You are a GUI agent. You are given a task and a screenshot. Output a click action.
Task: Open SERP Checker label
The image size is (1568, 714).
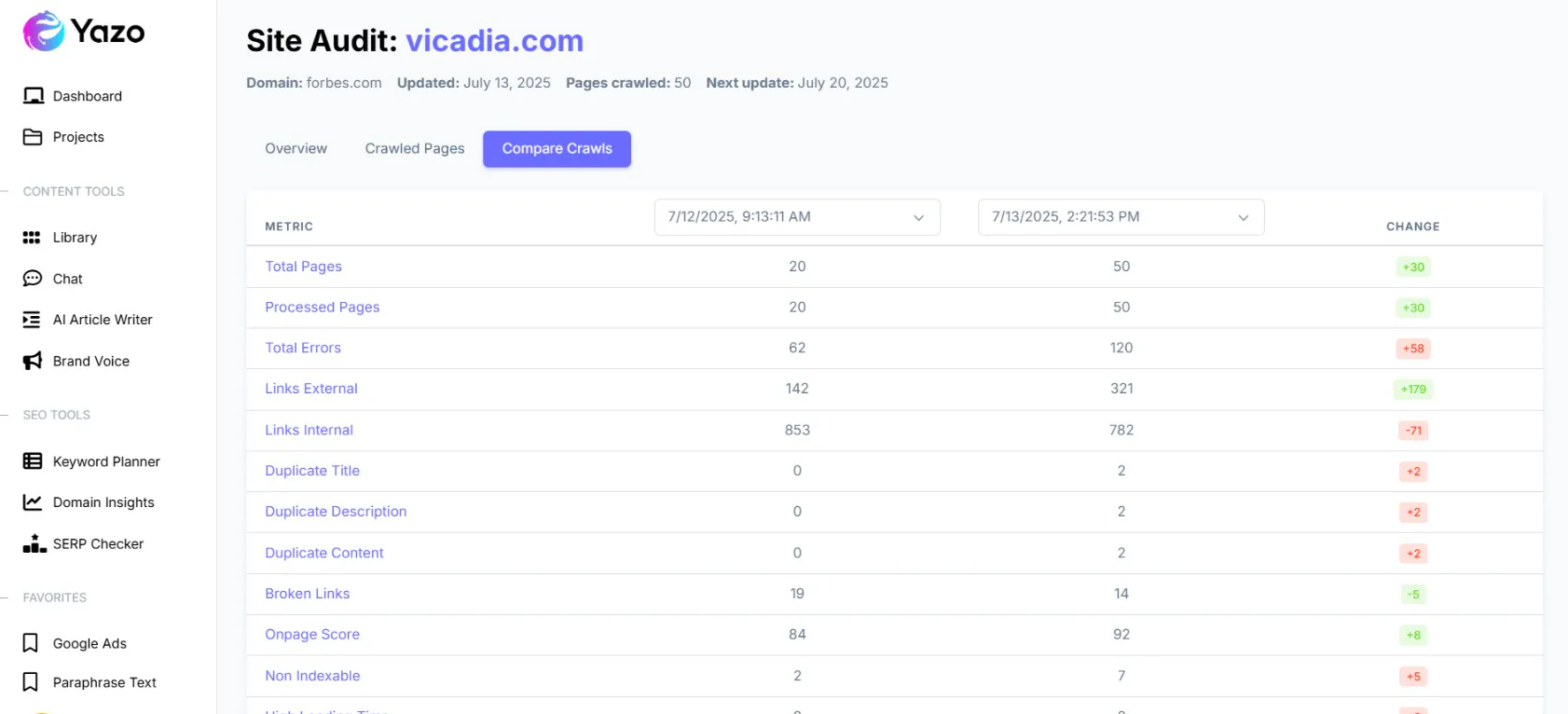(98, 543)
